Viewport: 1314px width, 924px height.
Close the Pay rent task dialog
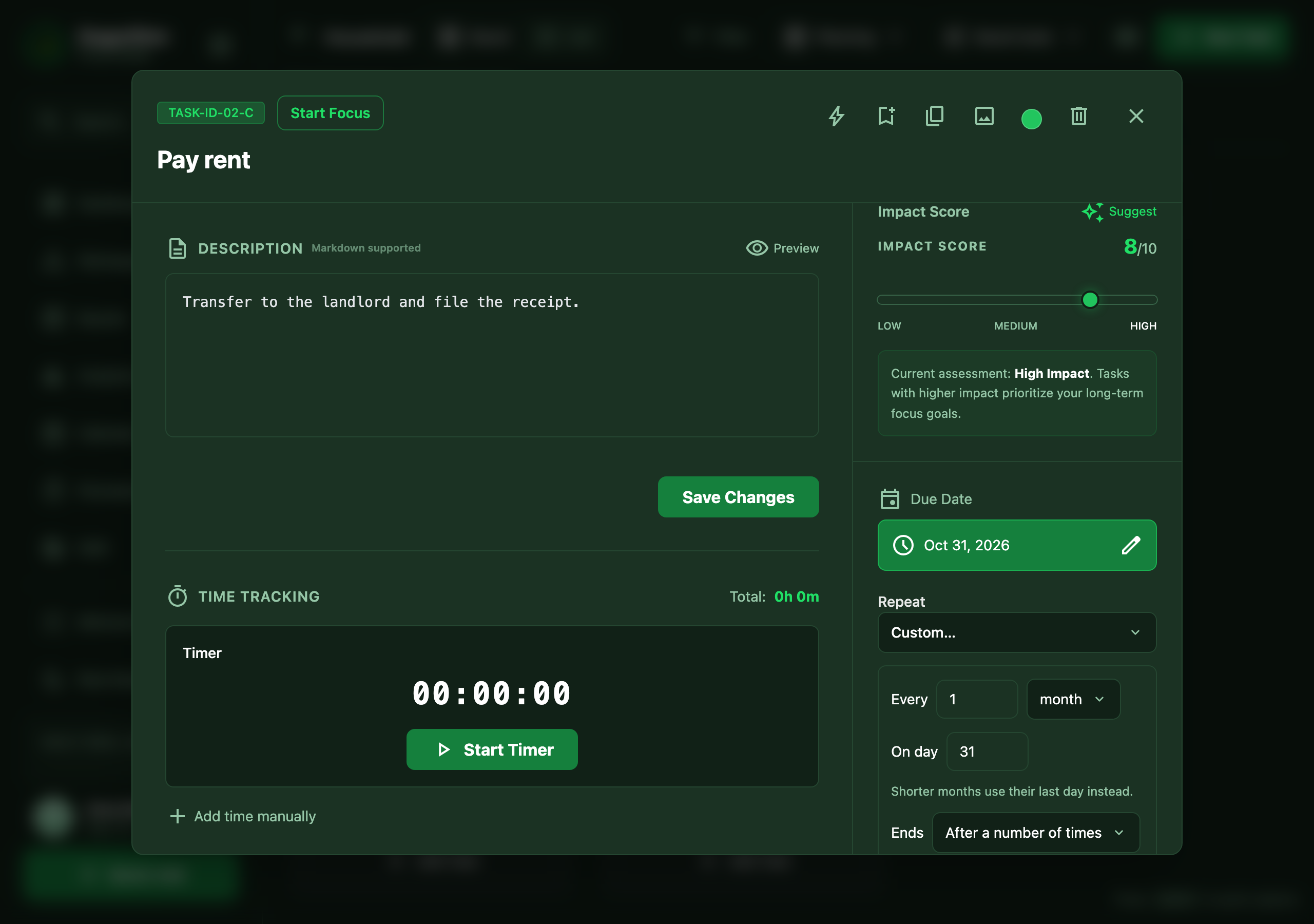click(x=1136, y=116)
